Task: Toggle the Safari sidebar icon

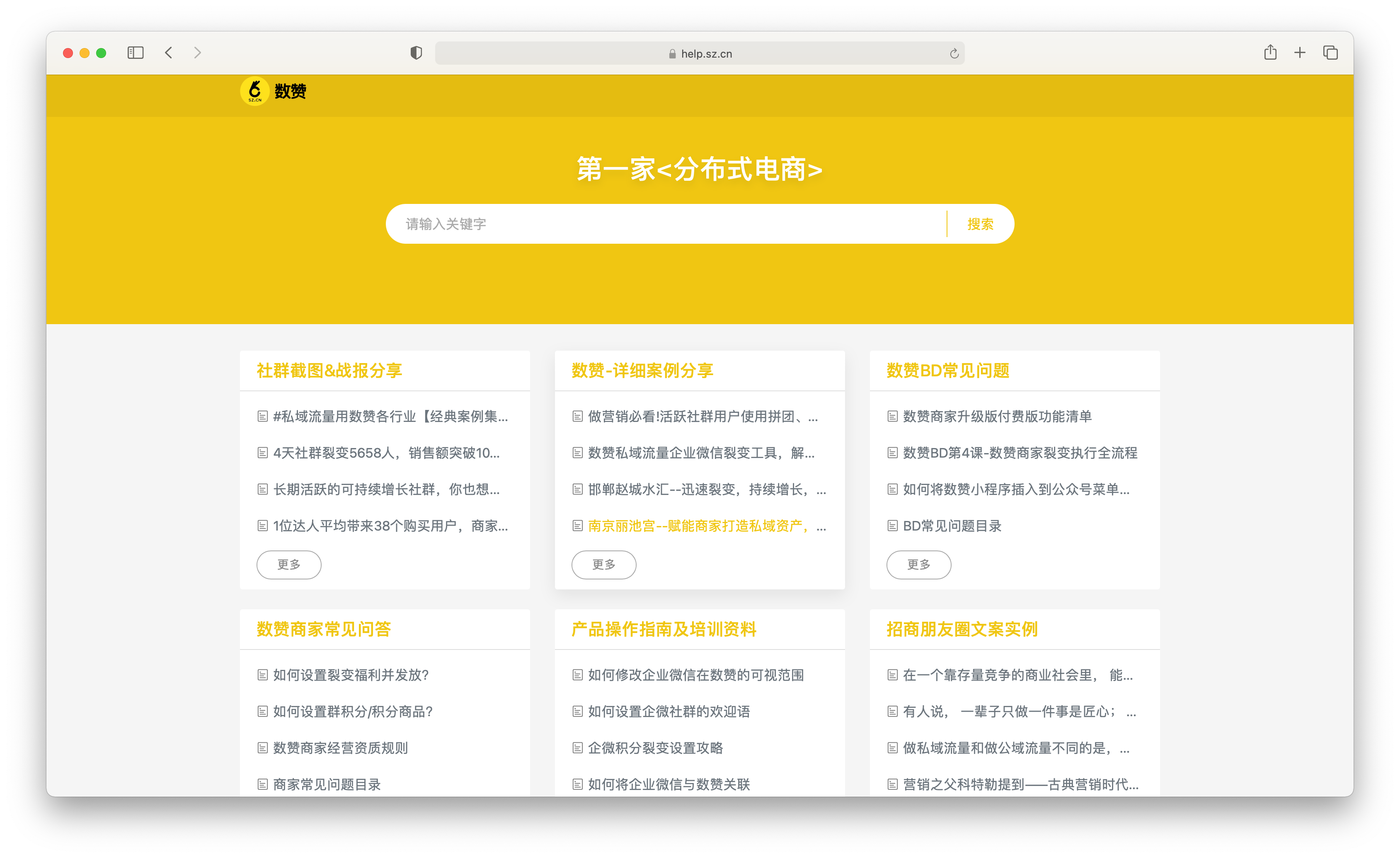Action: tap(135, 53)
